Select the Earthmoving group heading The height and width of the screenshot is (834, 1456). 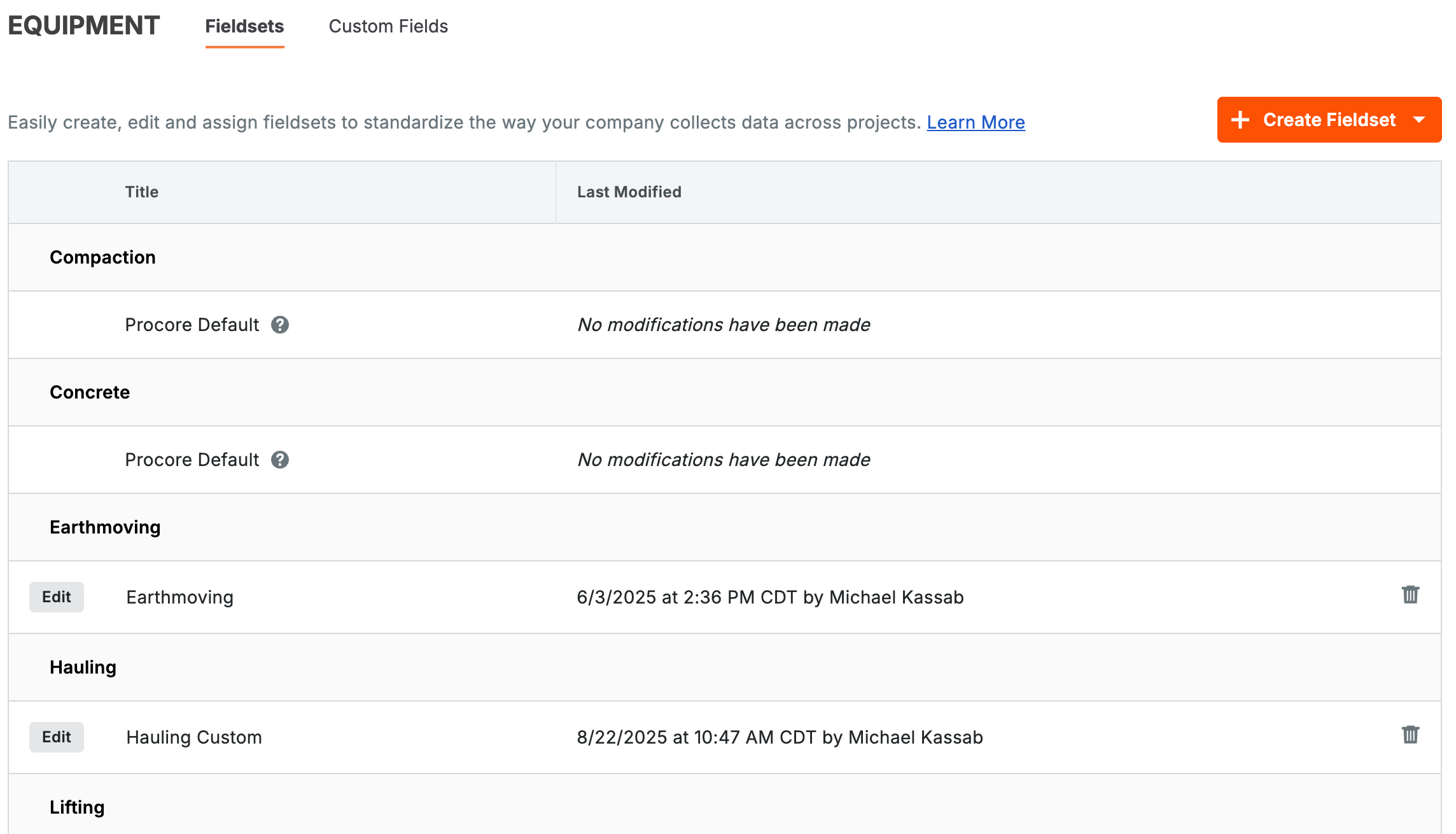tap(105, 527)
